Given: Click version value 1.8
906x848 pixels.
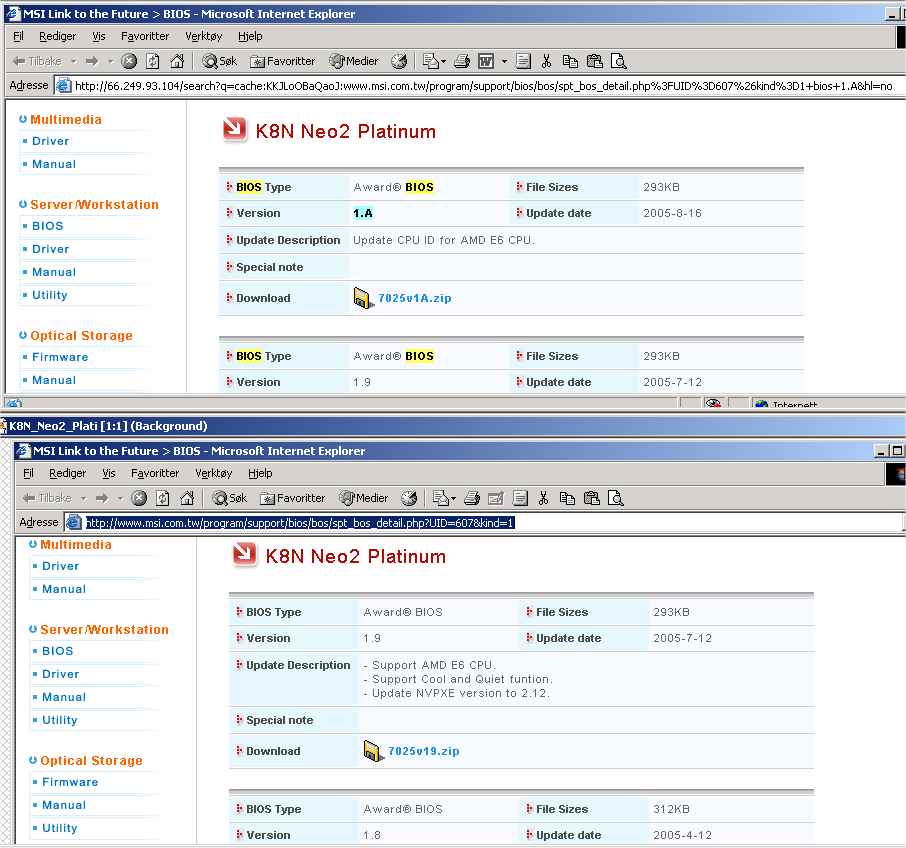Looking at the screenshot, I should pos(372,835).
